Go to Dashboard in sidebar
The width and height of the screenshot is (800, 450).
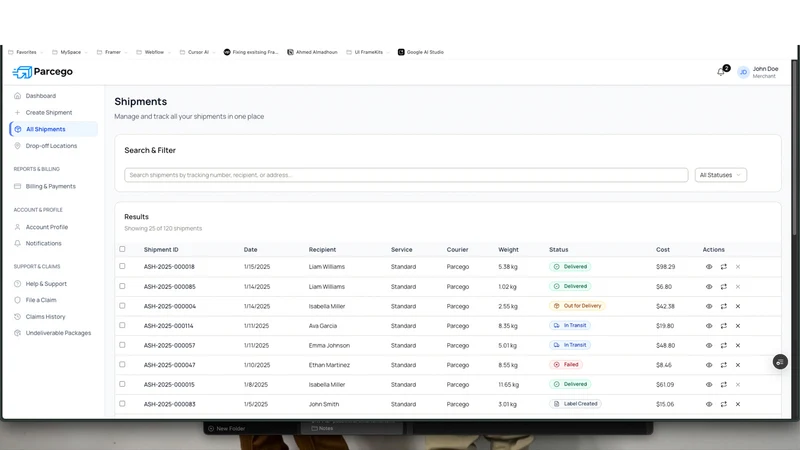click(x=41, y=96)
